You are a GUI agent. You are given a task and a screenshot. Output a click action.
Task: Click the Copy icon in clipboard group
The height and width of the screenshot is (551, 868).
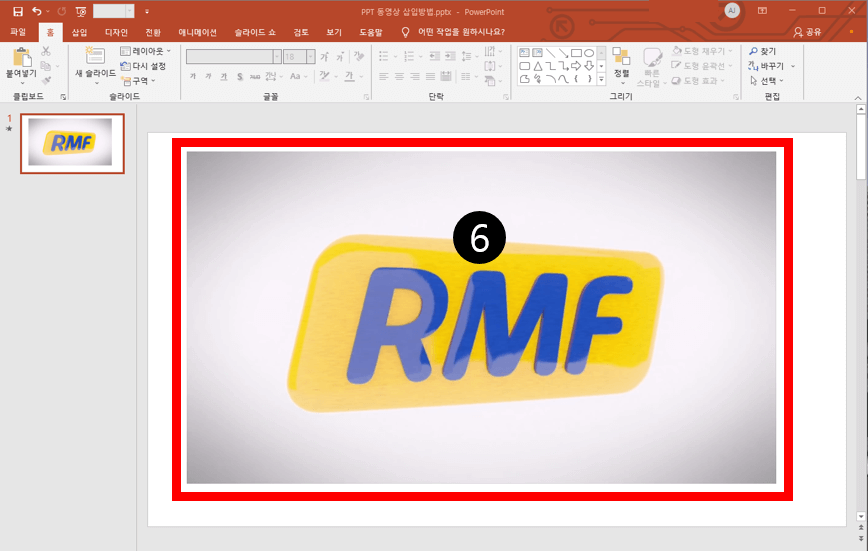coord(46,66)
